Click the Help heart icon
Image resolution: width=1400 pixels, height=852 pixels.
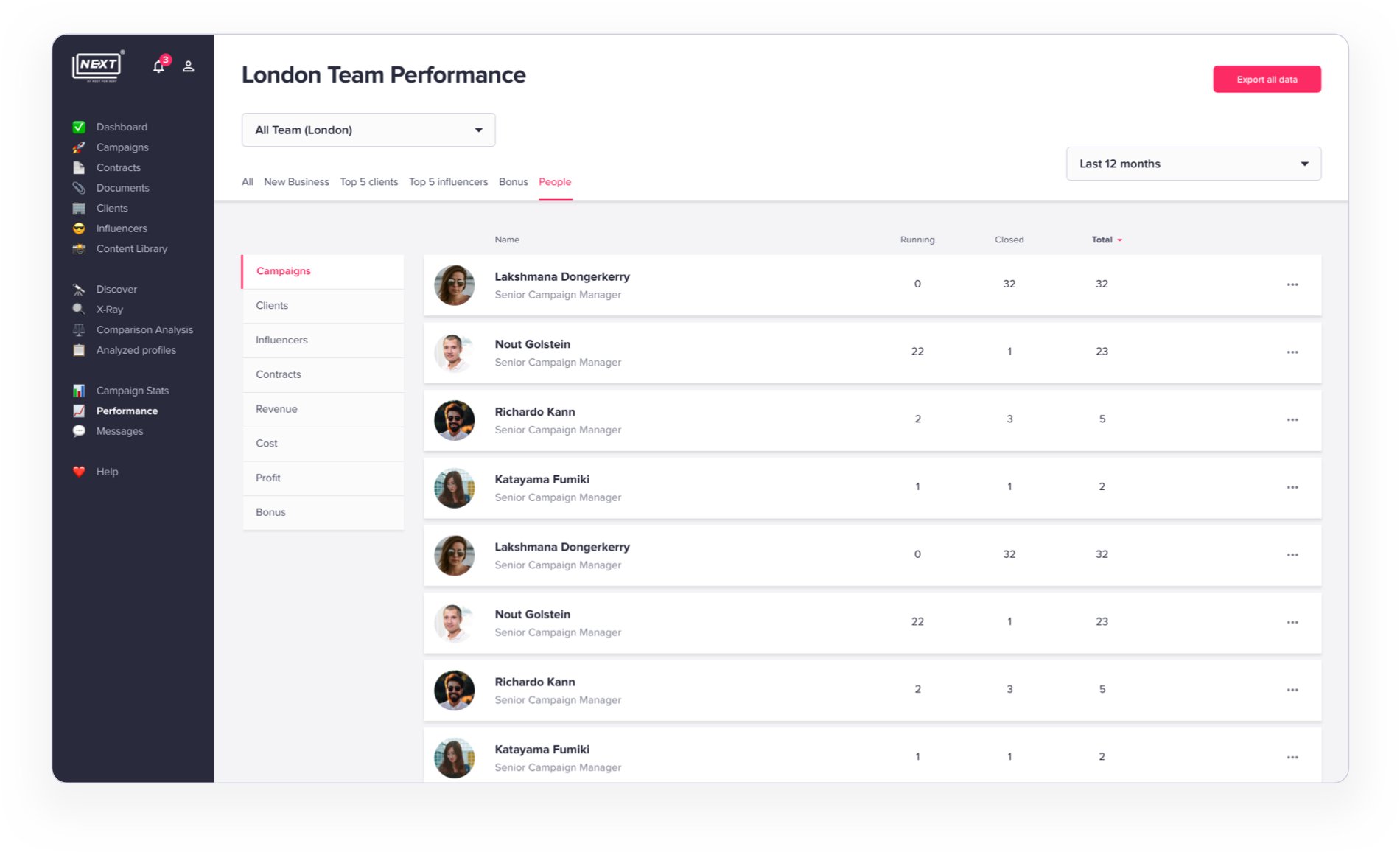tap(79, 472)
